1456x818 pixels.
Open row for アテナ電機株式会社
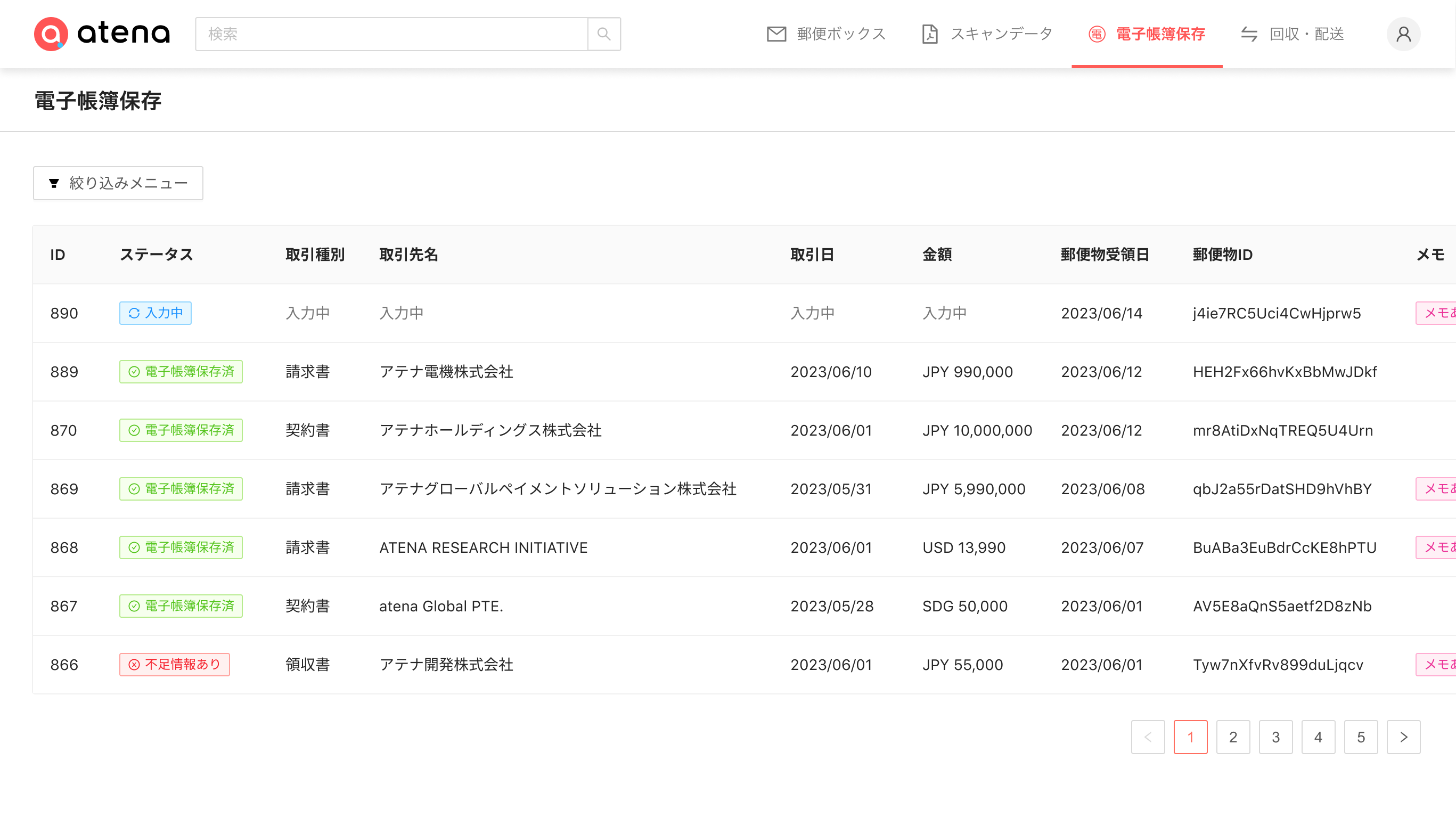click(x=446, y=371)
